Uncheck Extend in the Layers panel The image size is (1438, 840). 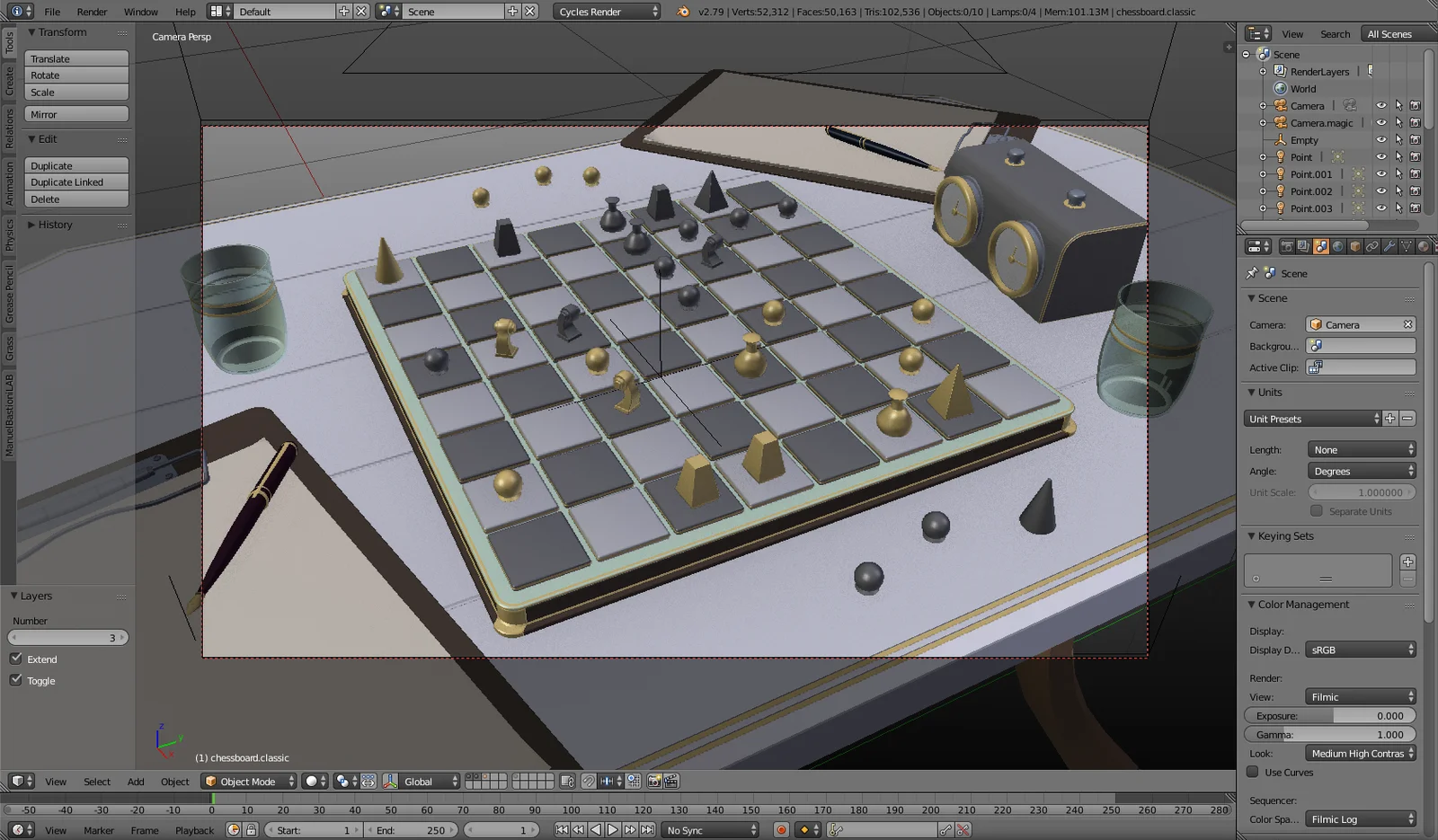coord(16,659)
